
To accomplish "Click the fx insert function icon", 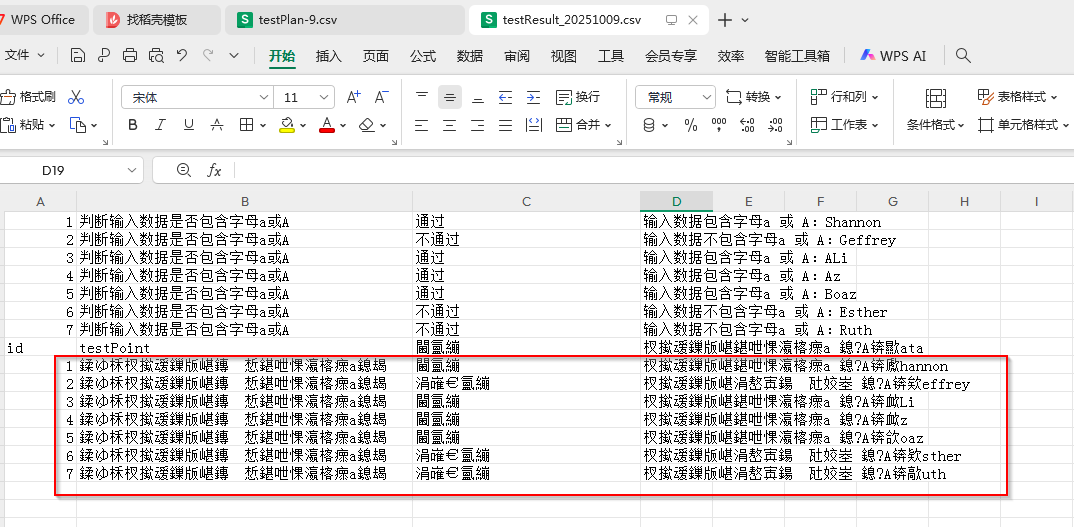I will point(214,170).
